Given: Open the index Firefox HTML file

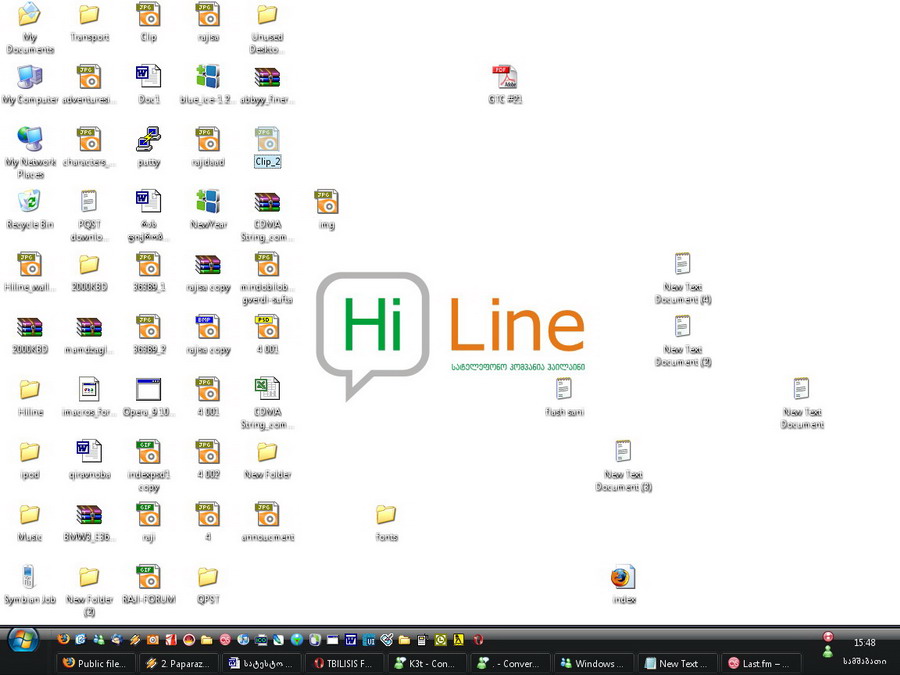Looking at the screenshot, I should [624, 577].
